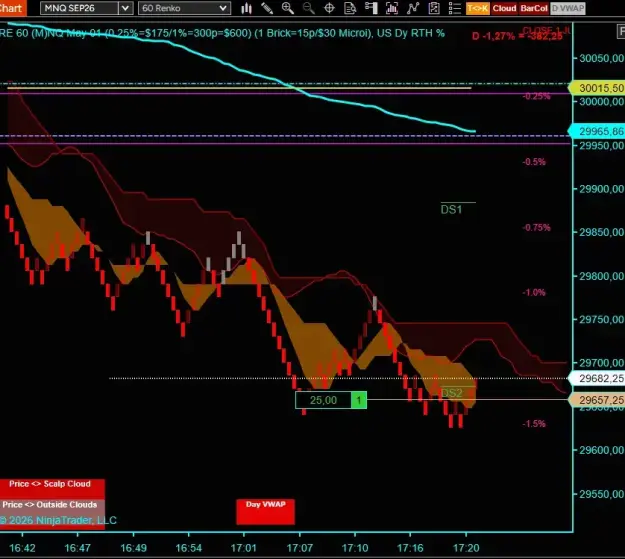625x559 pixels.
Task: Click the zoom in magnifier icon
Action: [287, 8]
